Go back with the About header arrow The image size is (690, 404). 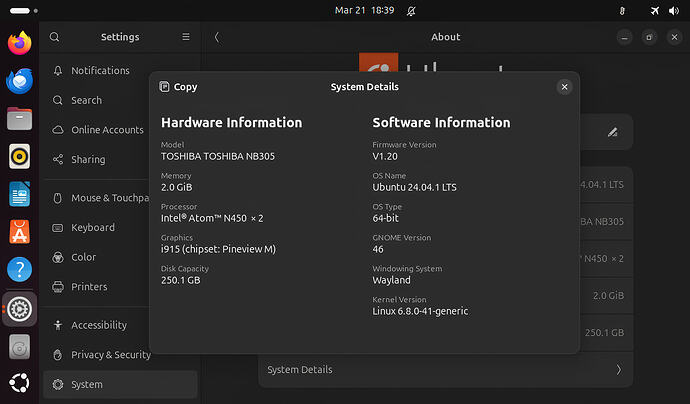pos(217,37)
